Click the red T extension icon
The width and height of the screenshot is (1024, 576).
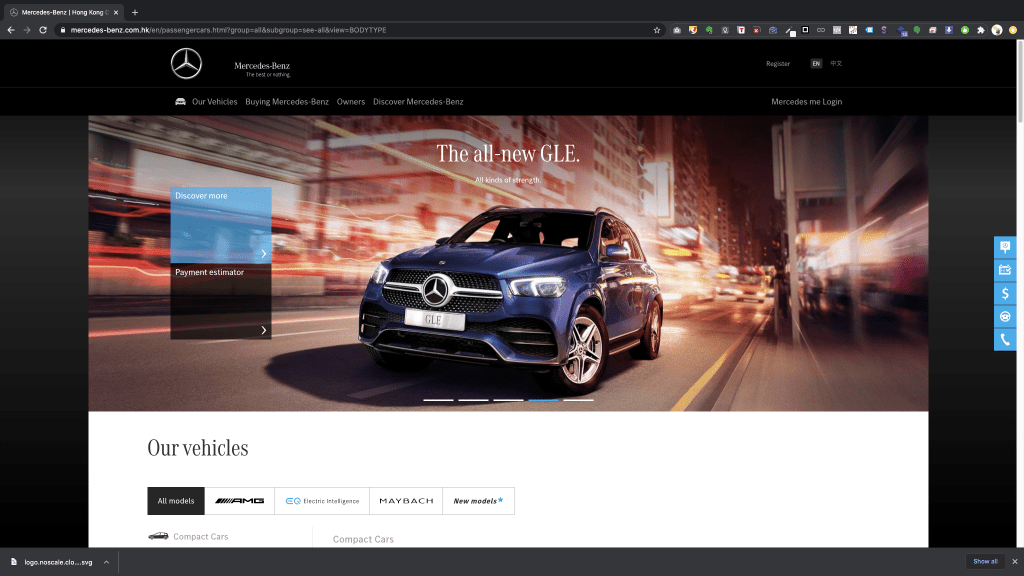click(741, 30)
